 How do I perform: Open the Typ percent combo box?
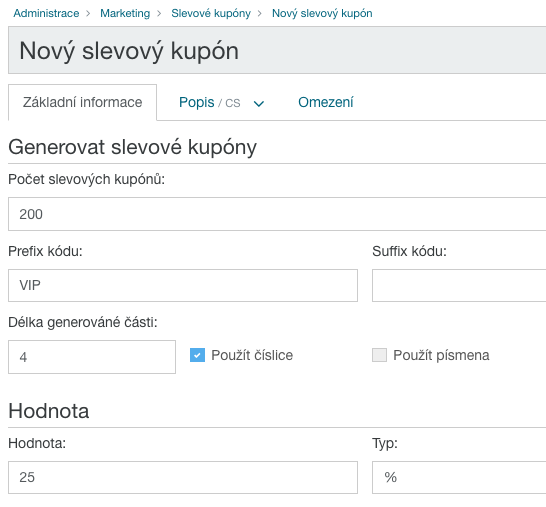coord(459,477)
